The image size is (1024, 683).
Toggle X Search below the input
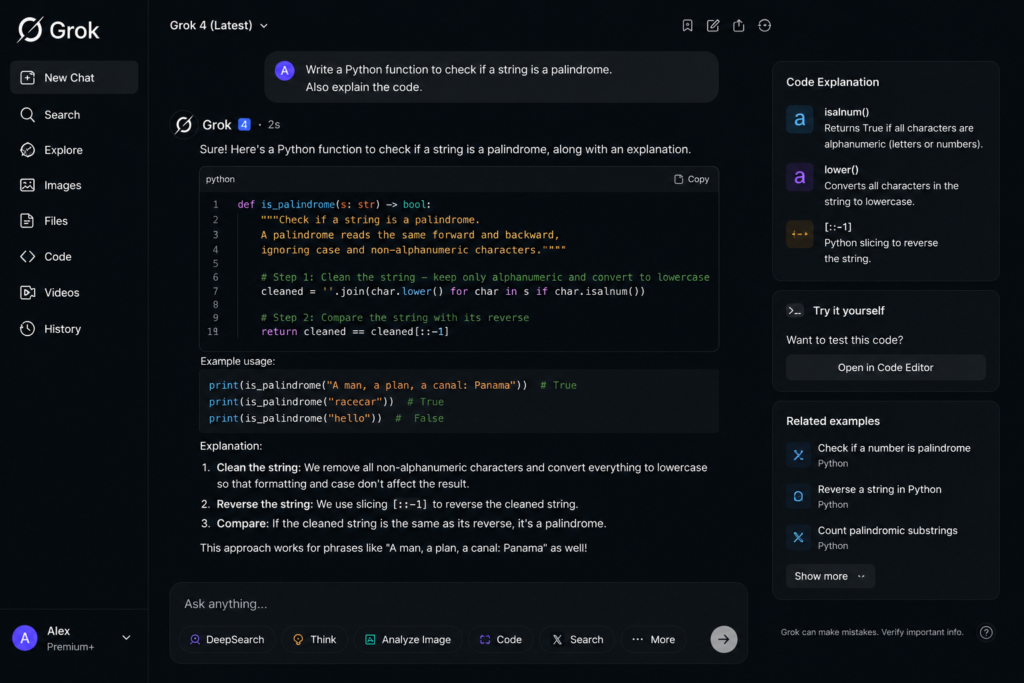pos(577,639)
